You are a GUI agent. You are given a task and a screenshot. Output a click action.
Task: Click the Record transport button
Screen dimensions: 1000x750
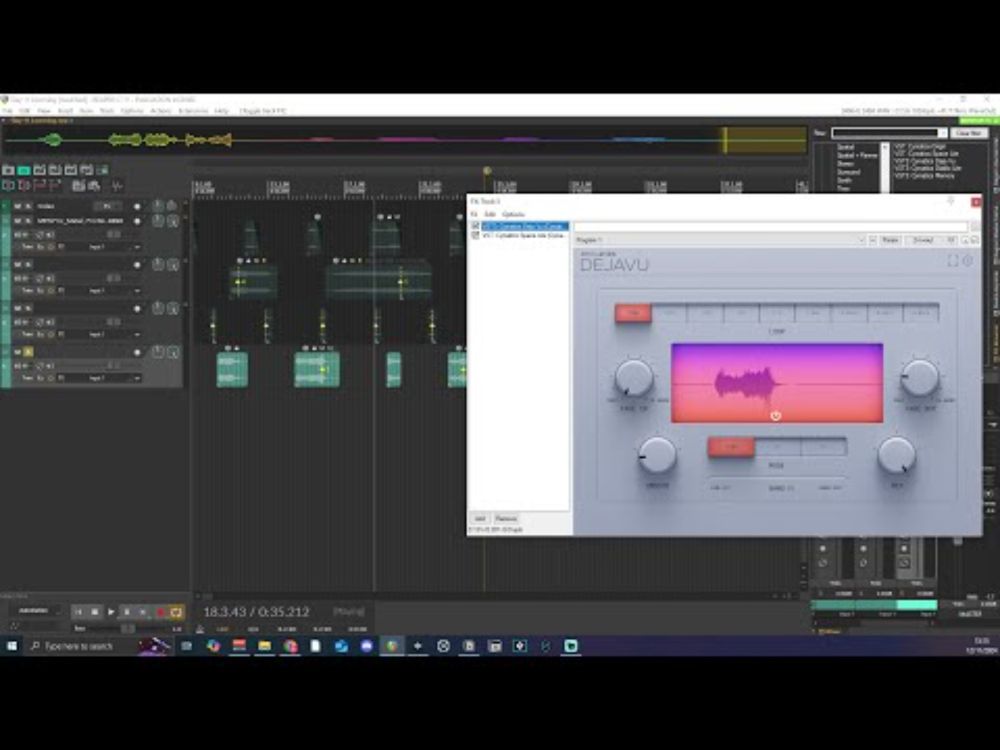[160, 612]
